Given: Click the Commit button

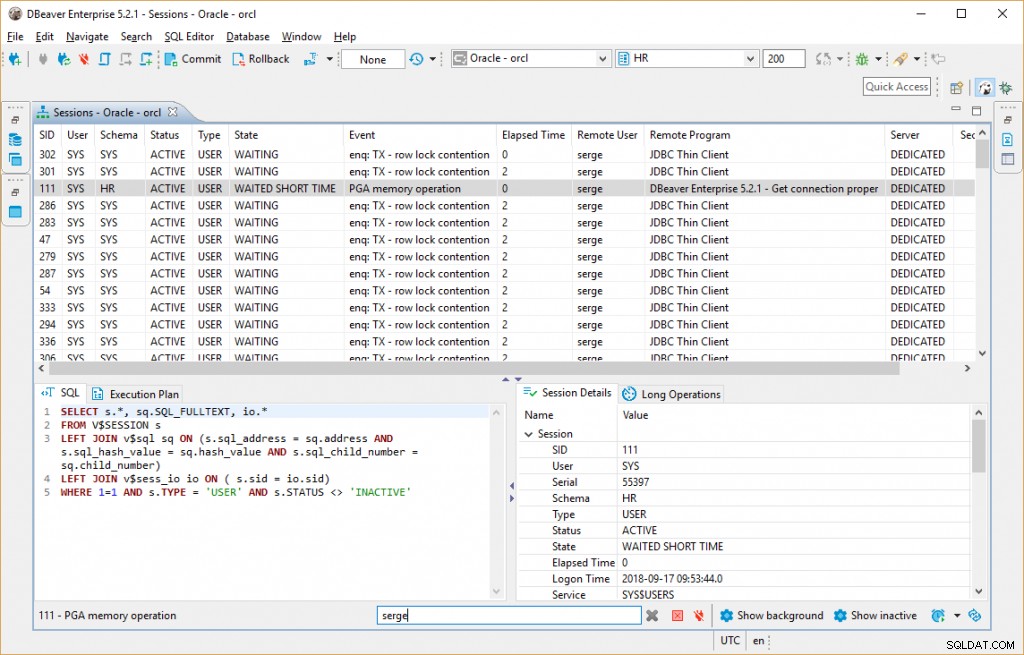Looking at the screenshot, I should (x=193, y=59).
